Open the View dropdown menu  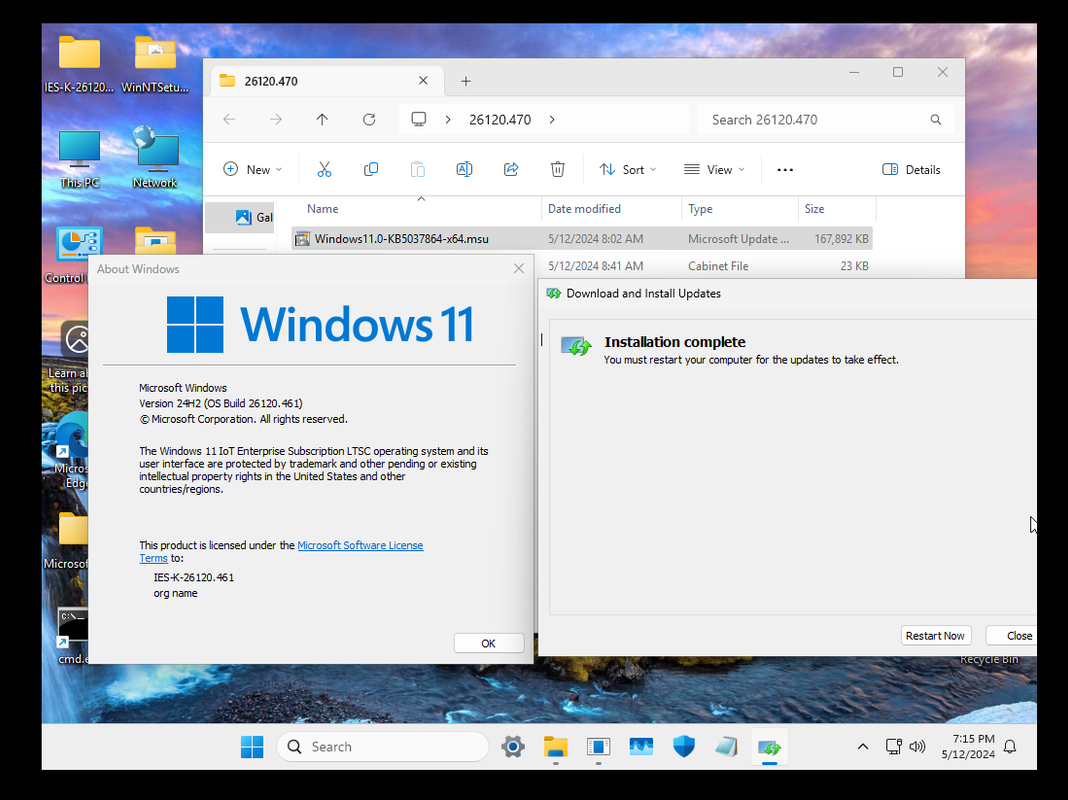pos(714,170)
